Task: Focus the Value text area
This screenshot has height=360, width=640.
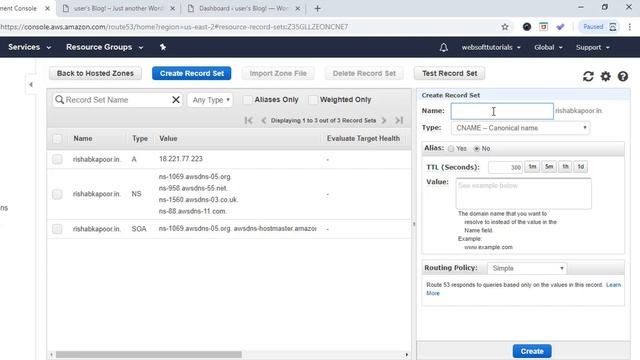Action: 523,193
